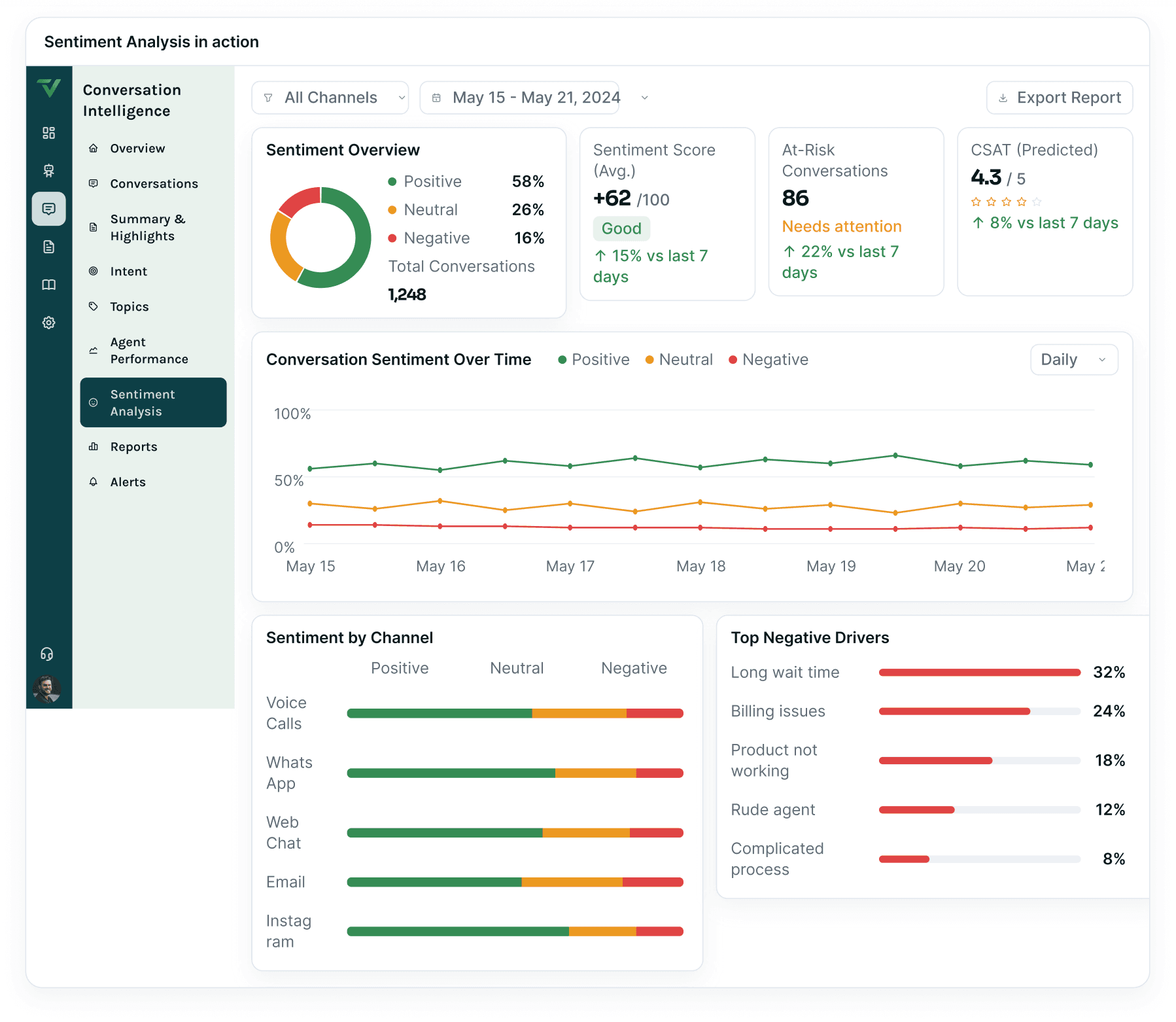Select the conversation chat icon in rail
Viewport: 1176px width, 1022px height.
(x=49, y=209)
